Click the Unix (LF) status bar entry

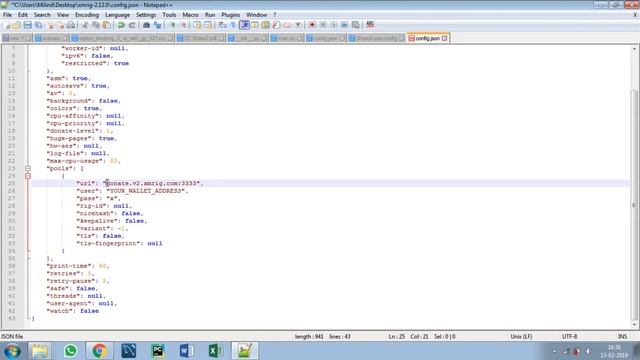(521, 337)
